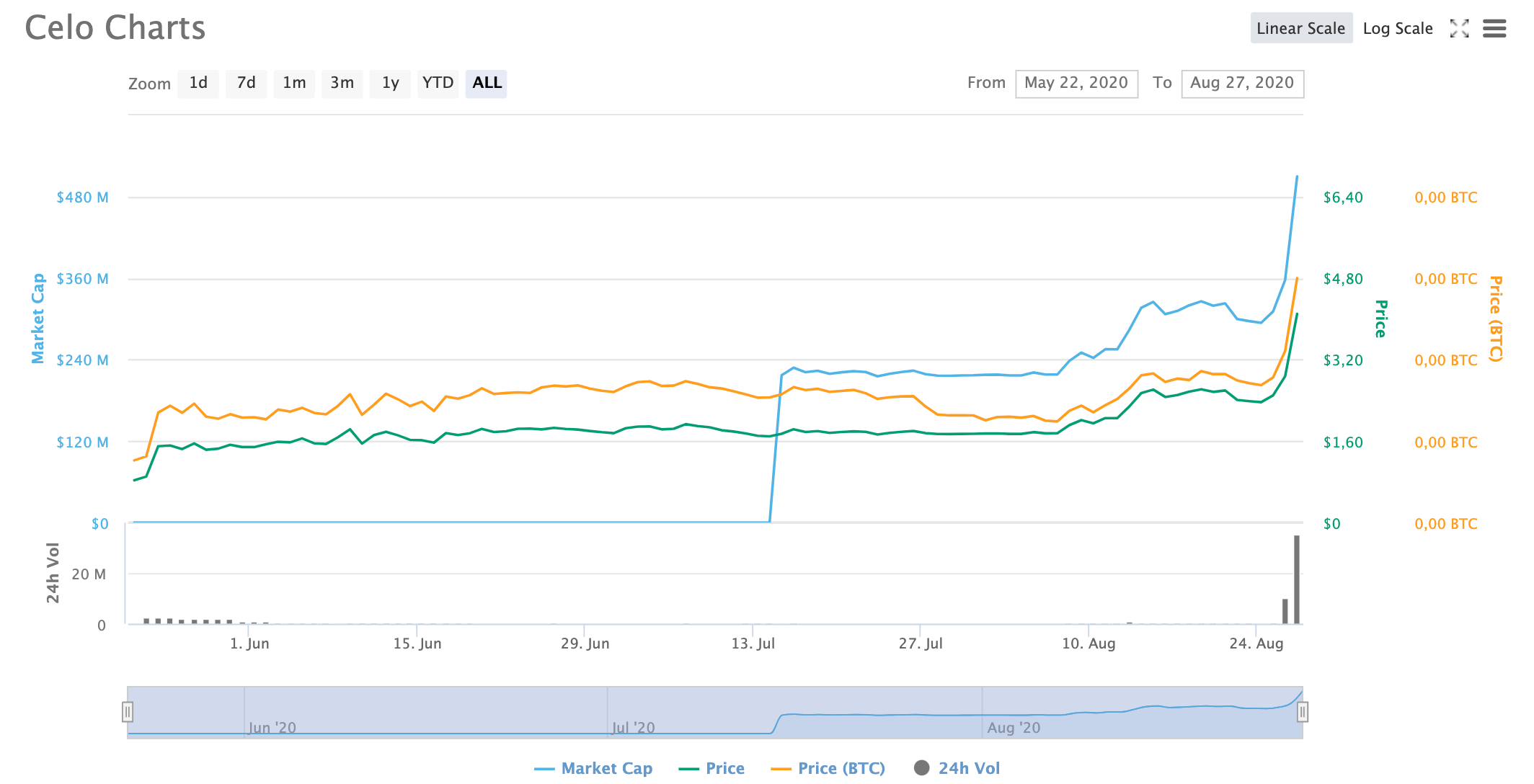Image resolution: width=1534 pixels, height=784 pixels.
Task: Select the 3m zoom range
Action: pyautogui.click(x=342, y=84)
